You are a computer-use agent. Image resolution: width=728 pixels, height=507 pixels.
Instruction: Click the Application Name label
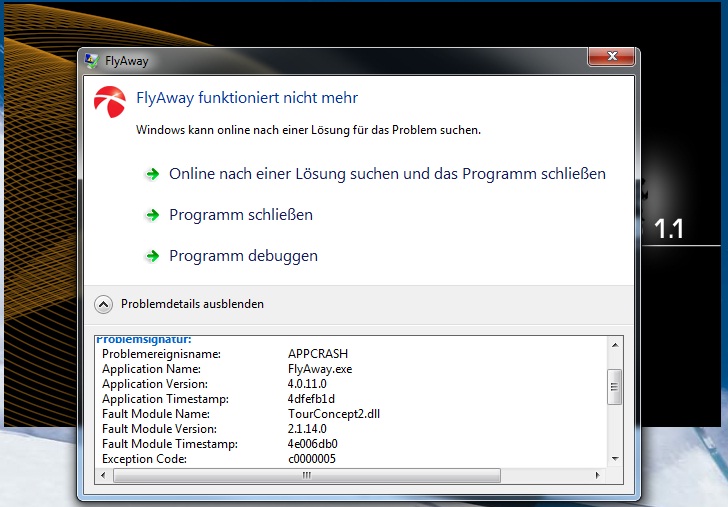tap(151, 369)
